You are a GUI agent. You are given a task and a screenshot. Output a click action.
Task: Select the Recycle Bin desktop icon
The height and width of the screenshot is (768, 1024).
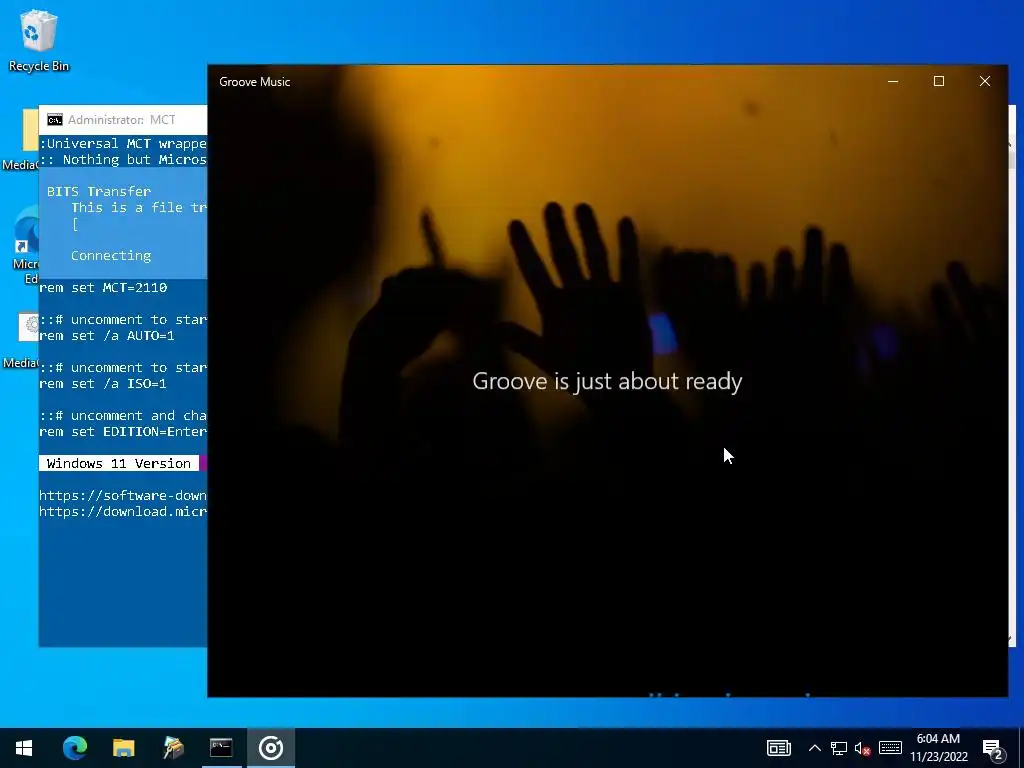(x=39, y=40)
